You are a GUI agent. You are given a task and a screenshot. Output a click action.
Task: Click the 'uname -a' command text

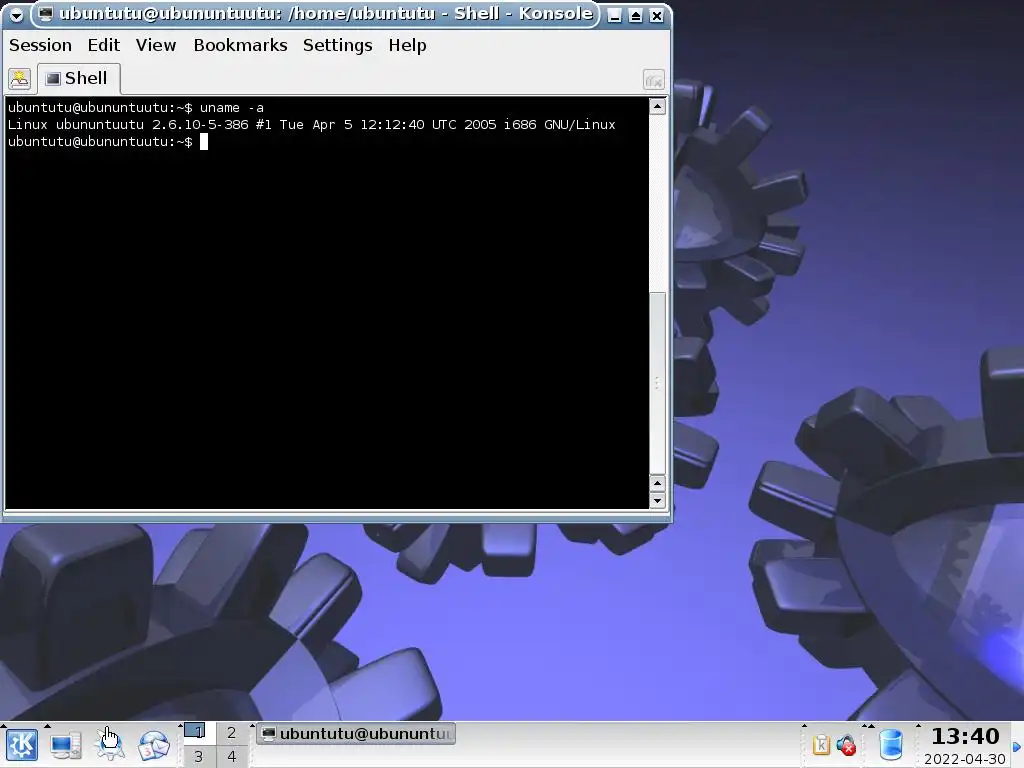[232, 108]
